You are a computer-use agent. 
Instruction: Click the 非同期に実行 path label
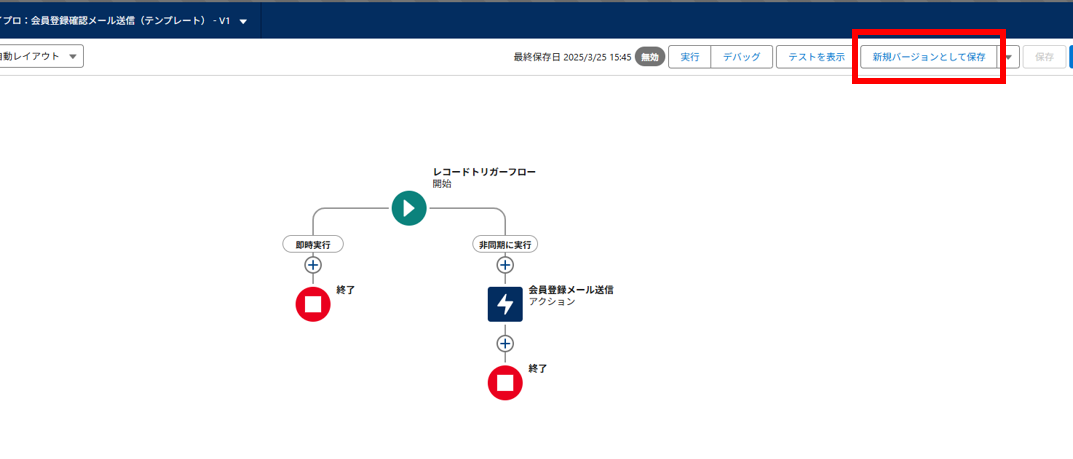click(x=505, y=244)
